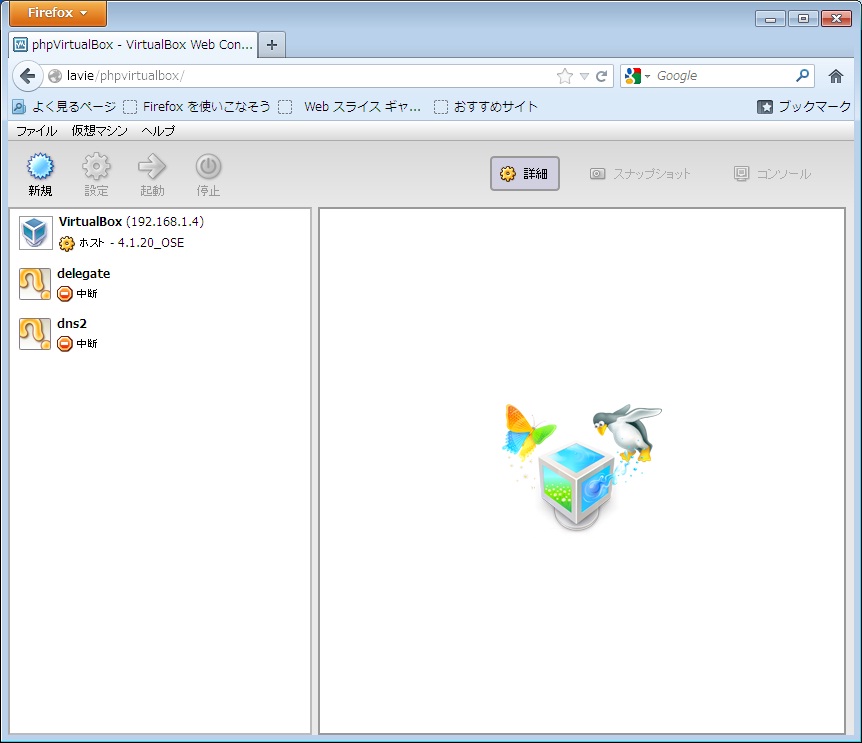Select the dns2 VM icon
This screenshot has width=862, height=743.
pos(35,334)
